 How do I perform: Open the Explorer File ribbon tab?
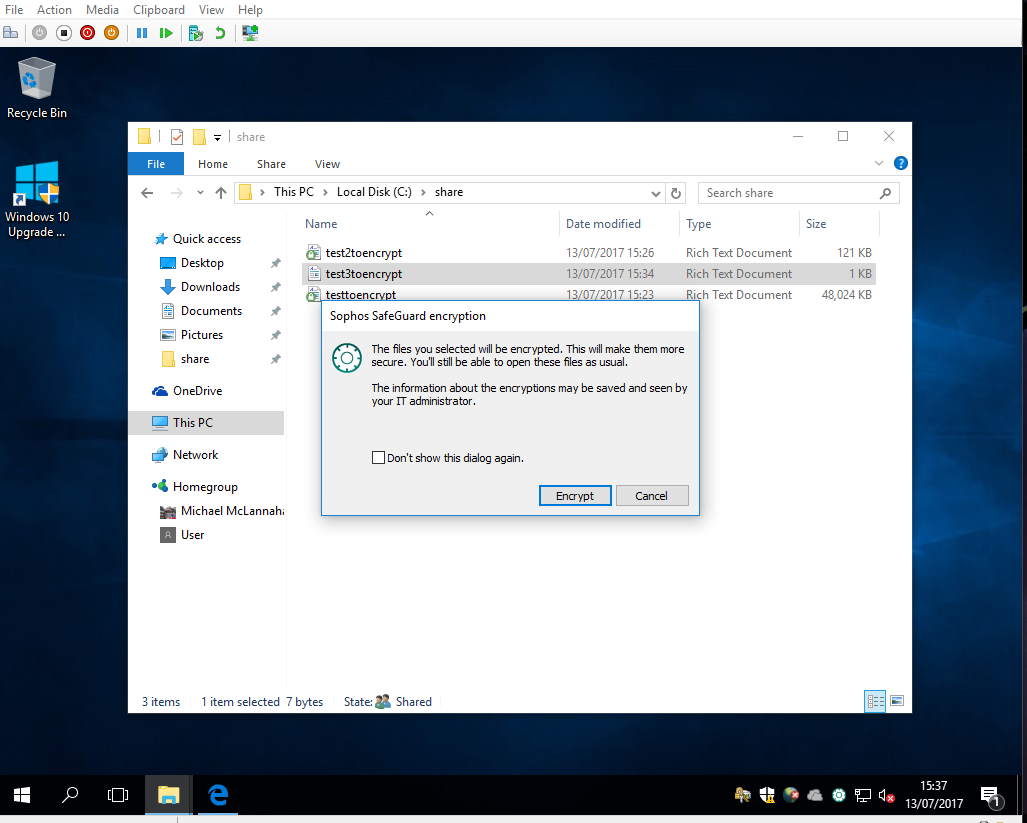click(156, 164)
